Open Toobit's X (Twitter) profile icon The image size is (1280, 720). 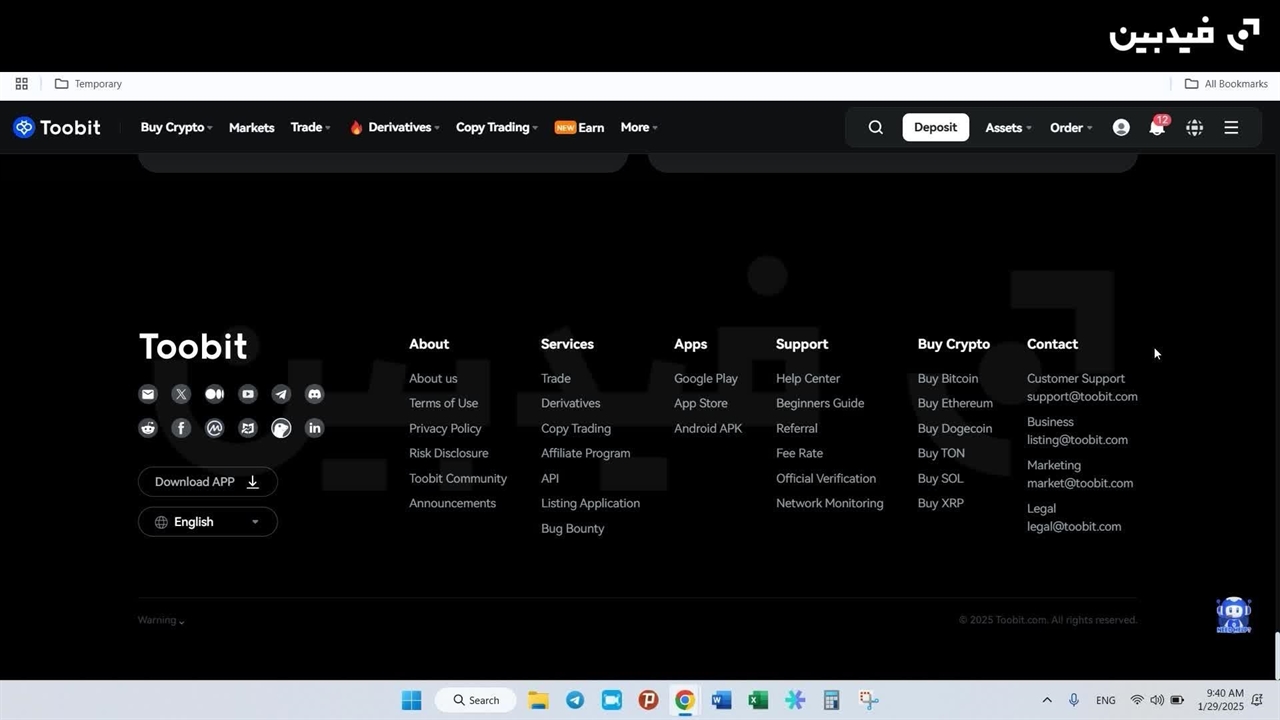(x=181, y=395)
